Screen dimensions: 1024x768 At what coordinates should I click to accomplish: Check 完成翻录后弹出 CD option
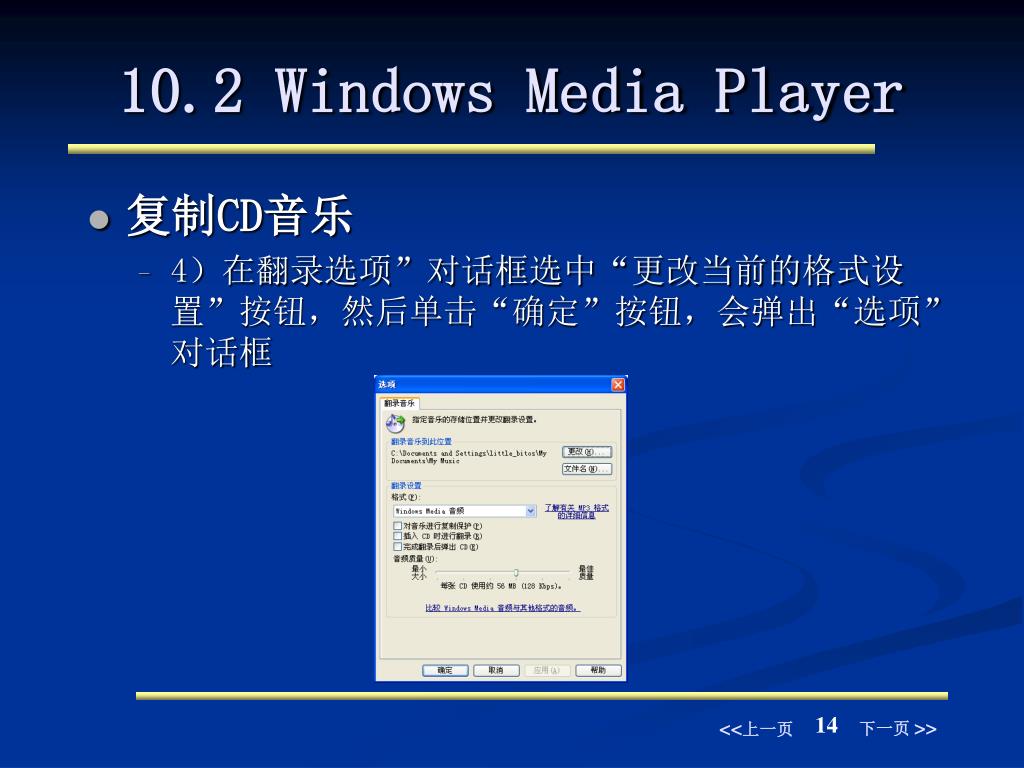click(x=397, y=547)
